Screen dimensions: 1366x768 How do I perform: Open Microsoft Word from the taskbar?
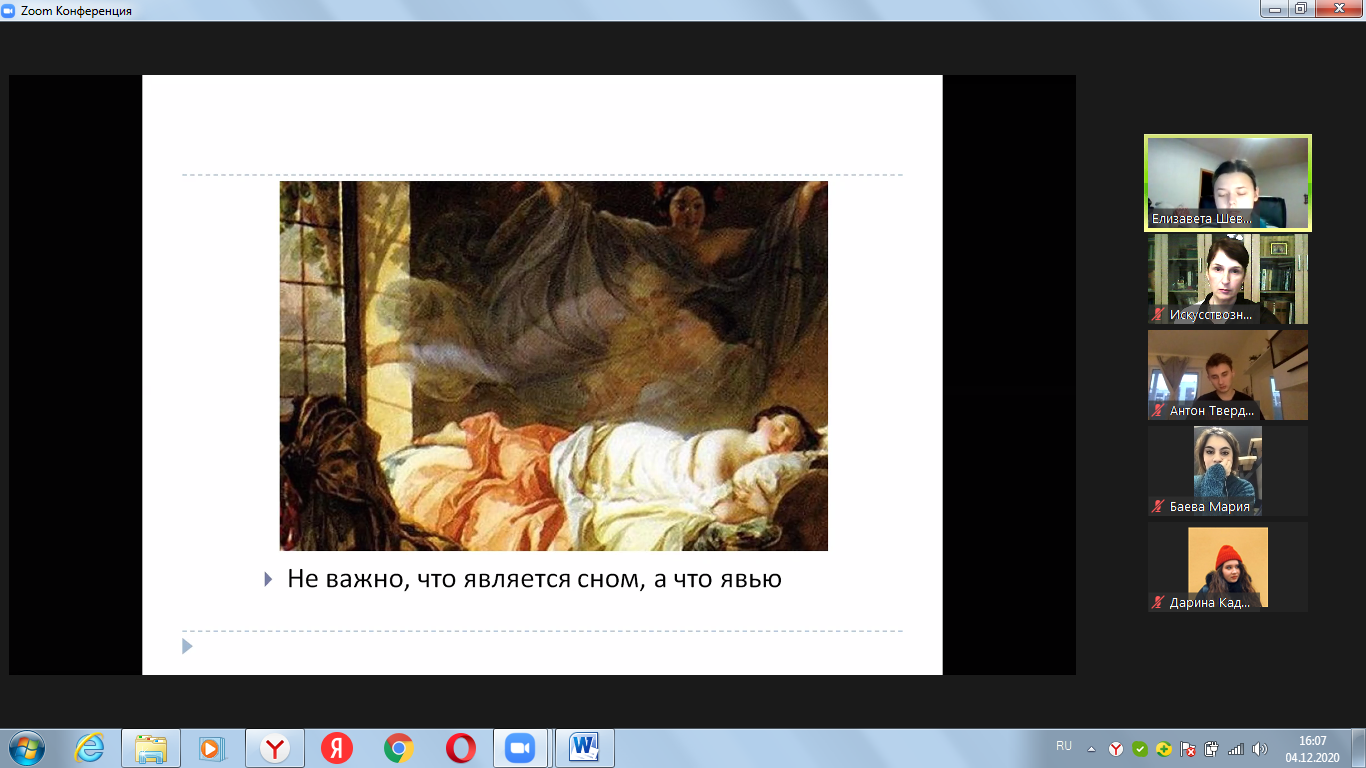583,748
